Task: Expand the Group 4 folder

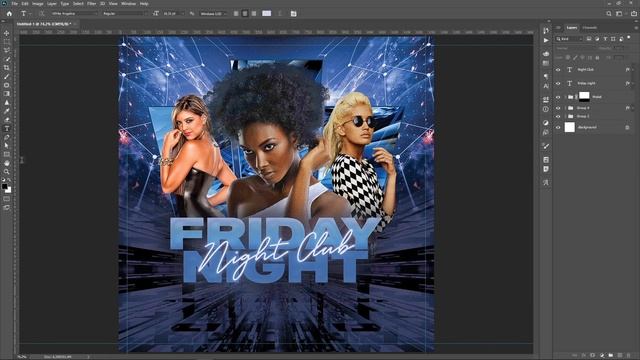Action: pyautogui.click(x=566, y=108)
